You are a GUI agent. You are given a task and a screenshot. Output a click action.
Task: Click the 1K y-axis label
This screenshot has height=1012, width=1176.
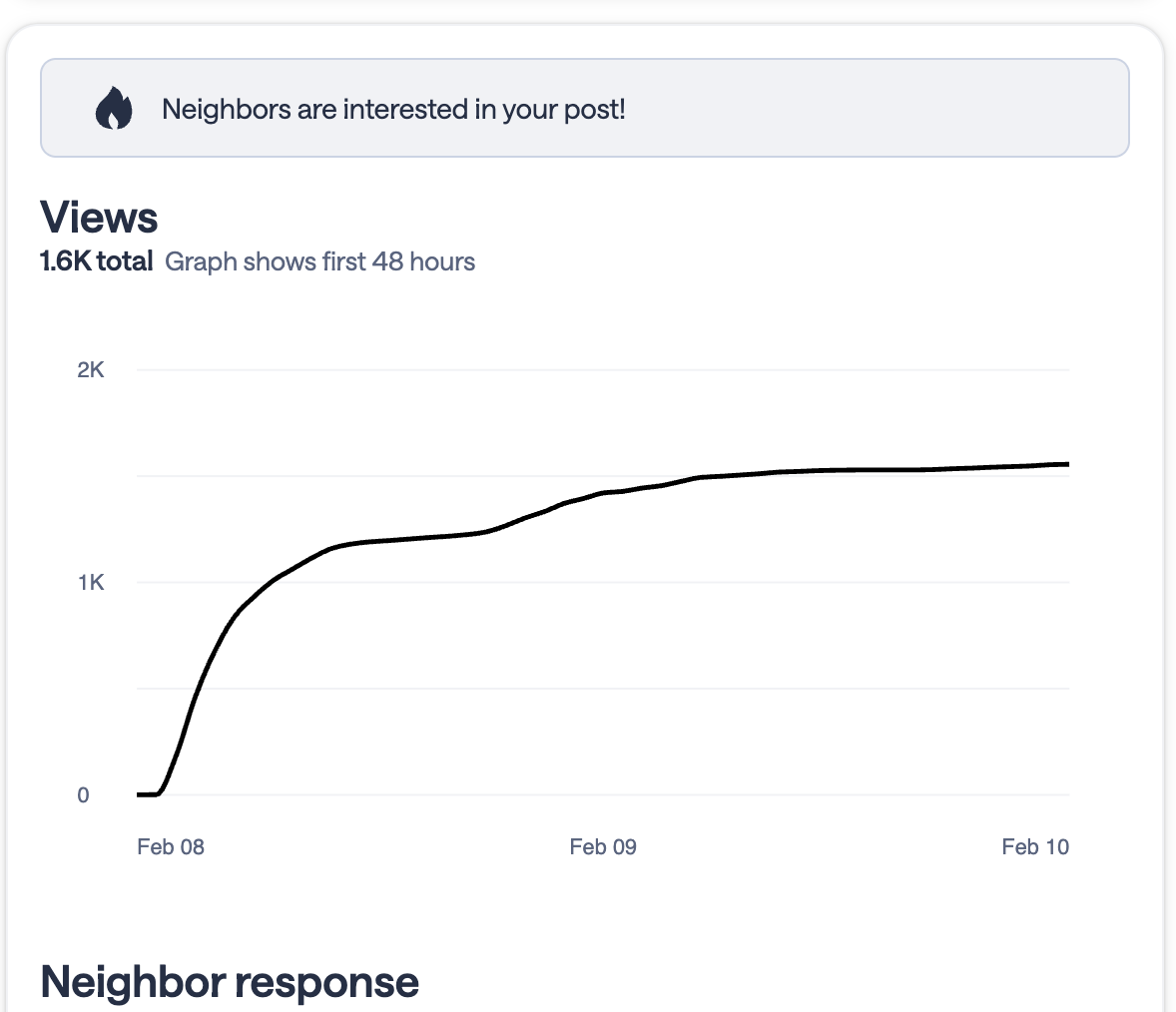[90, 583]
